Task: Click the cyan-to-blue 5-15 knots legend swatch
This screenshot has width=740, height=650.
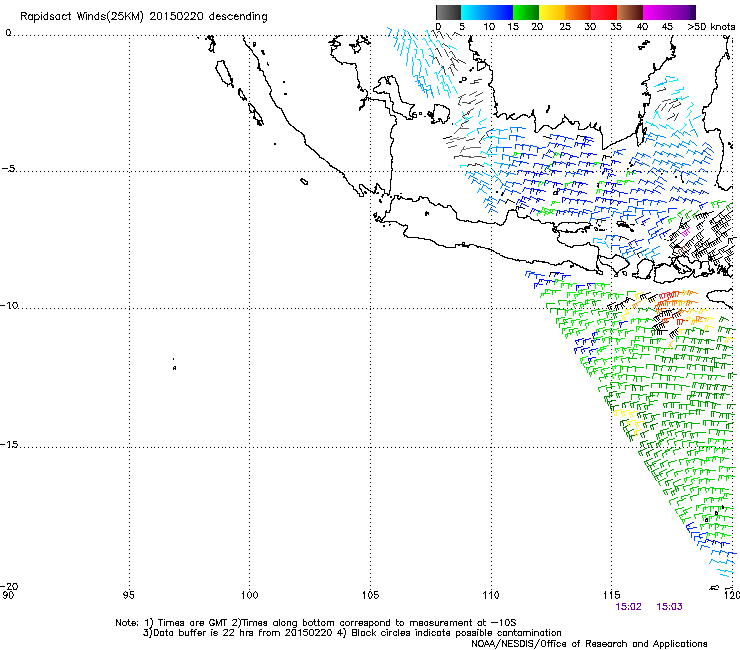Action: pyautogui.click(x=487, y=12)
